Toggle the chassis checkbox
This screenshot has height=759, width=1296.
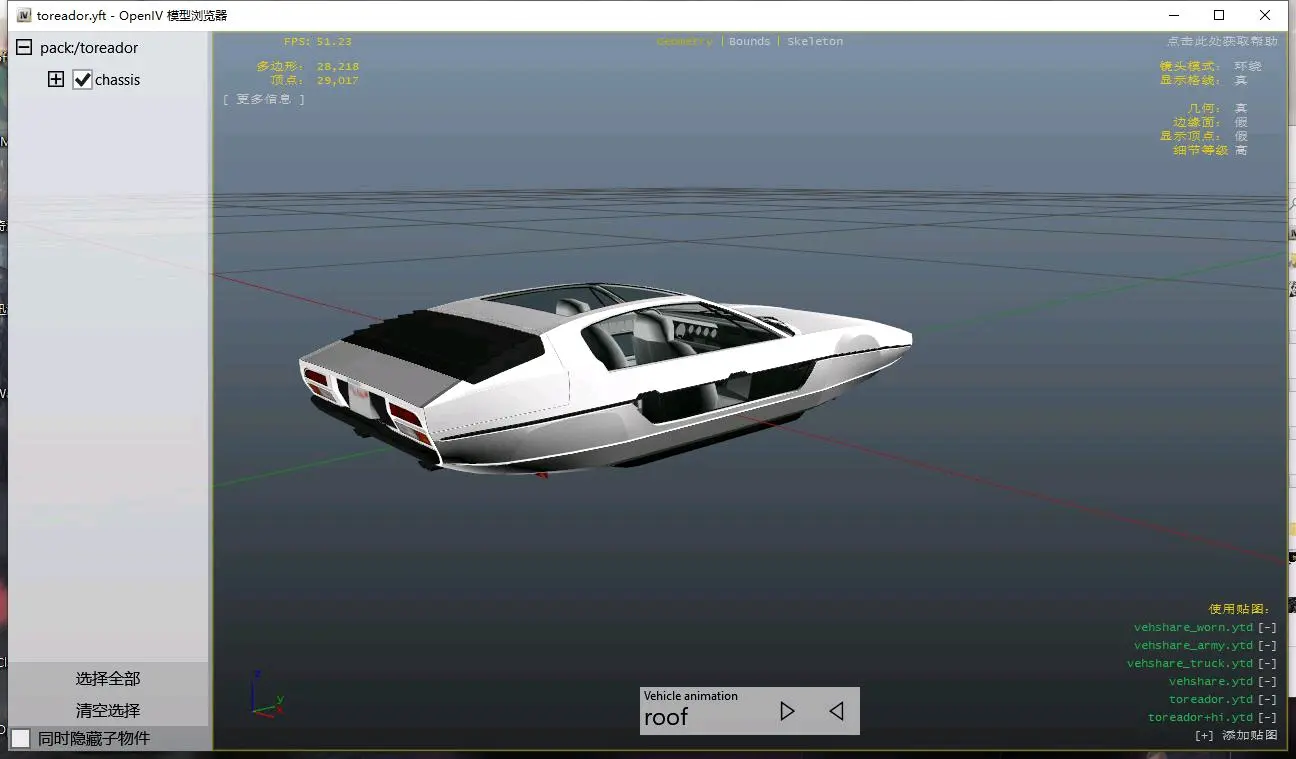coord(83,80)
